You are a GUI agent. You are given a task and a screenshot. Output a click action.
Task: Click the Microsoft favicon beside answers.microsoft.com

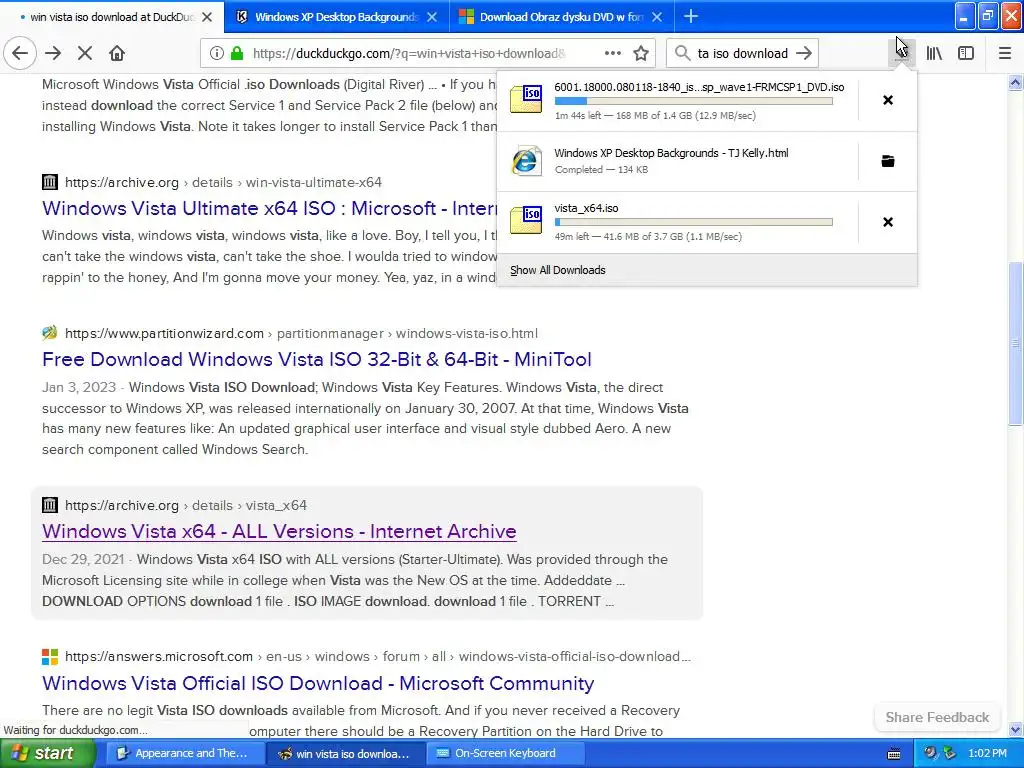tap(50, 656)
